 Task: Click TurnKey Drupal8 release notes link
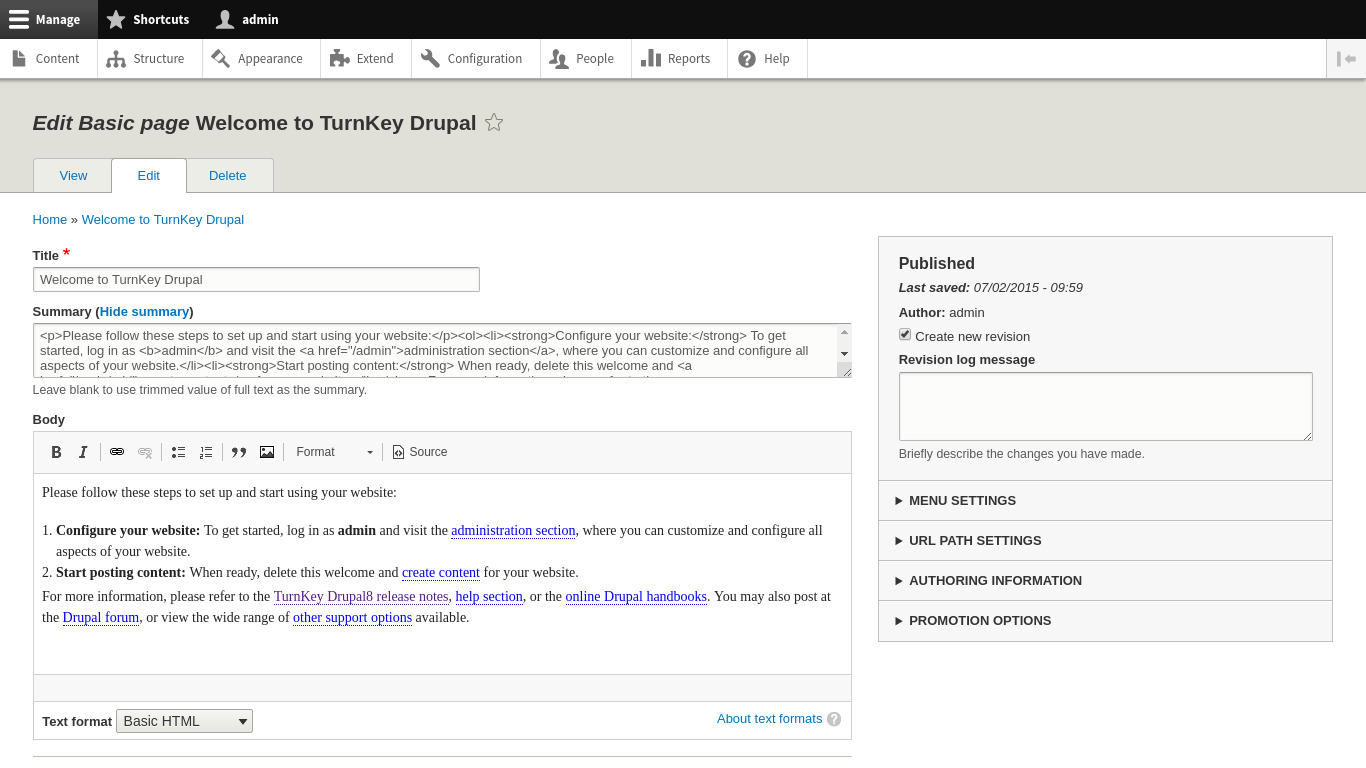point(361,597)
